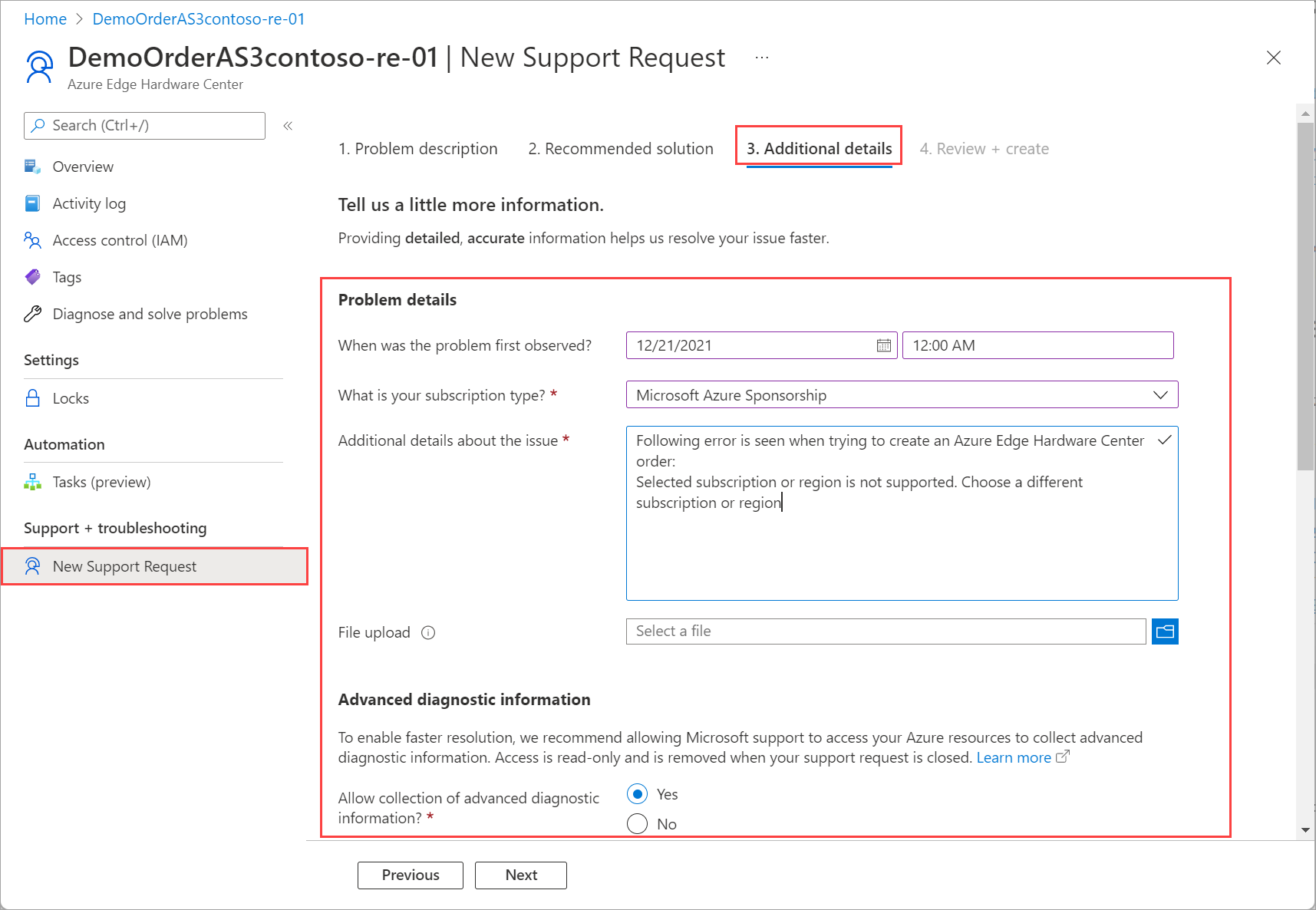Click the vertical scrollbar thumb
1316x910 pixels.
[x=1305, y=295]
